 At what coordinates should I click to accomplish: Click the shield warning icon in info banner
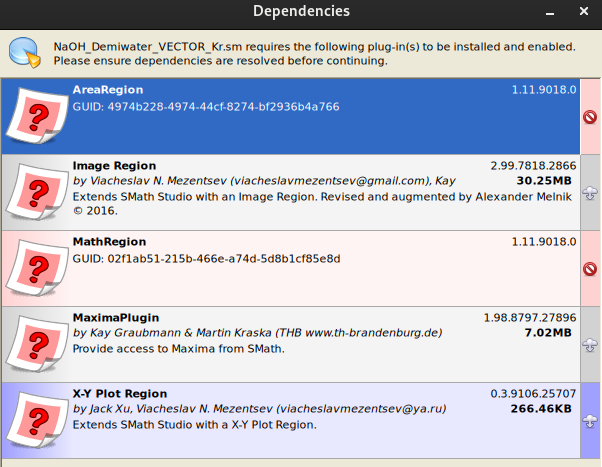[x=24, y=54]
